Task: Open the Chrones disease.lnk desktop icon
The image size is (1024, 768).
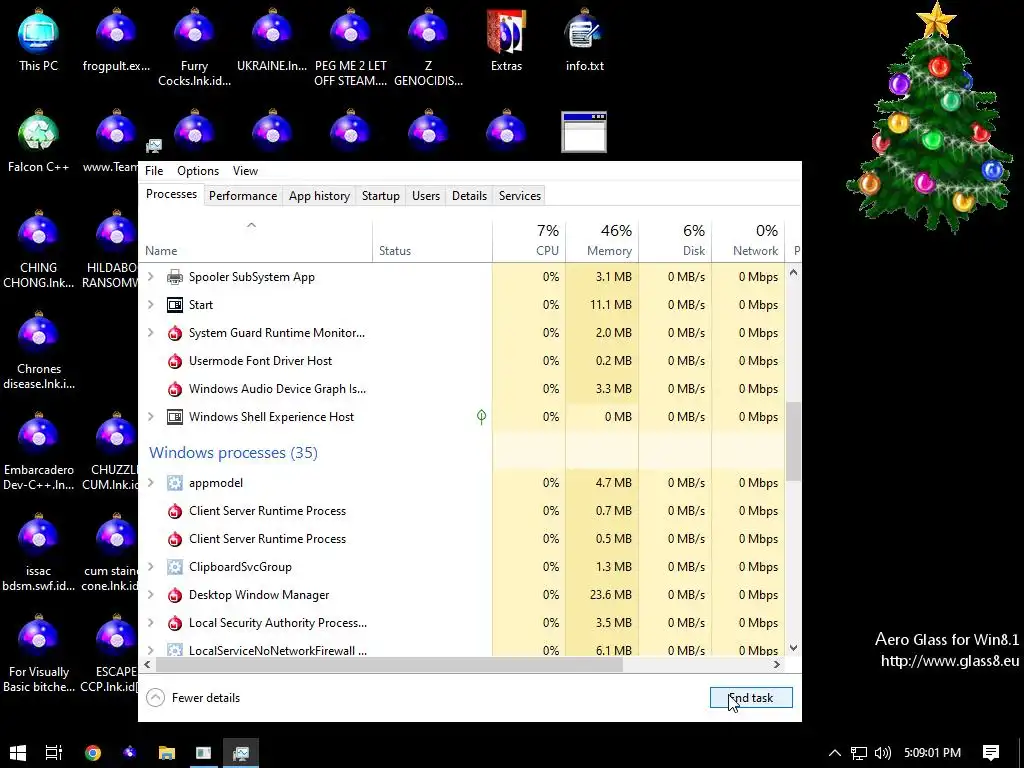Action: pos(38,350)
